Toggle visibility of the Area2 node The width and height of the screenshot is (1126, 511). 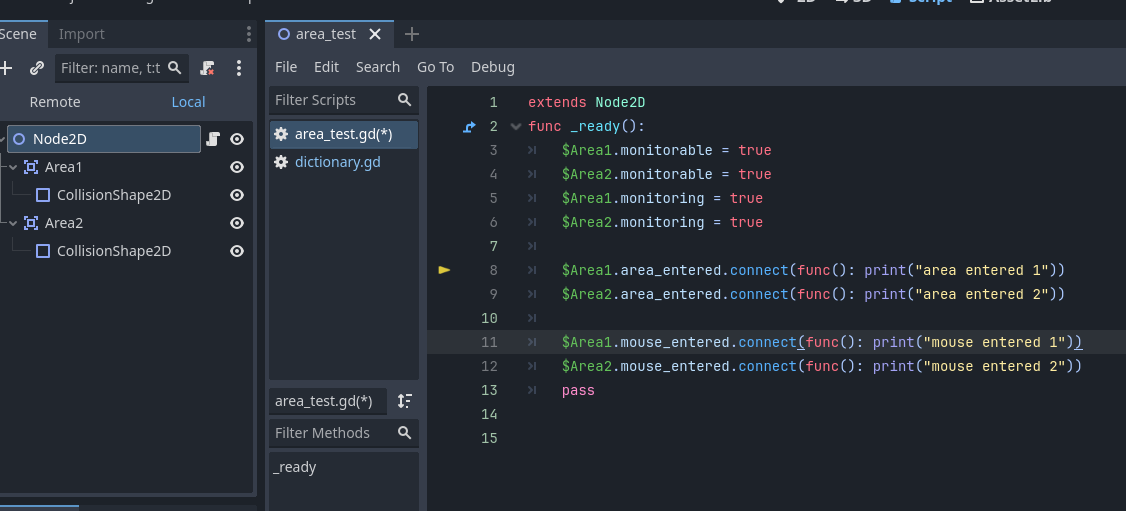coord(237,223)
